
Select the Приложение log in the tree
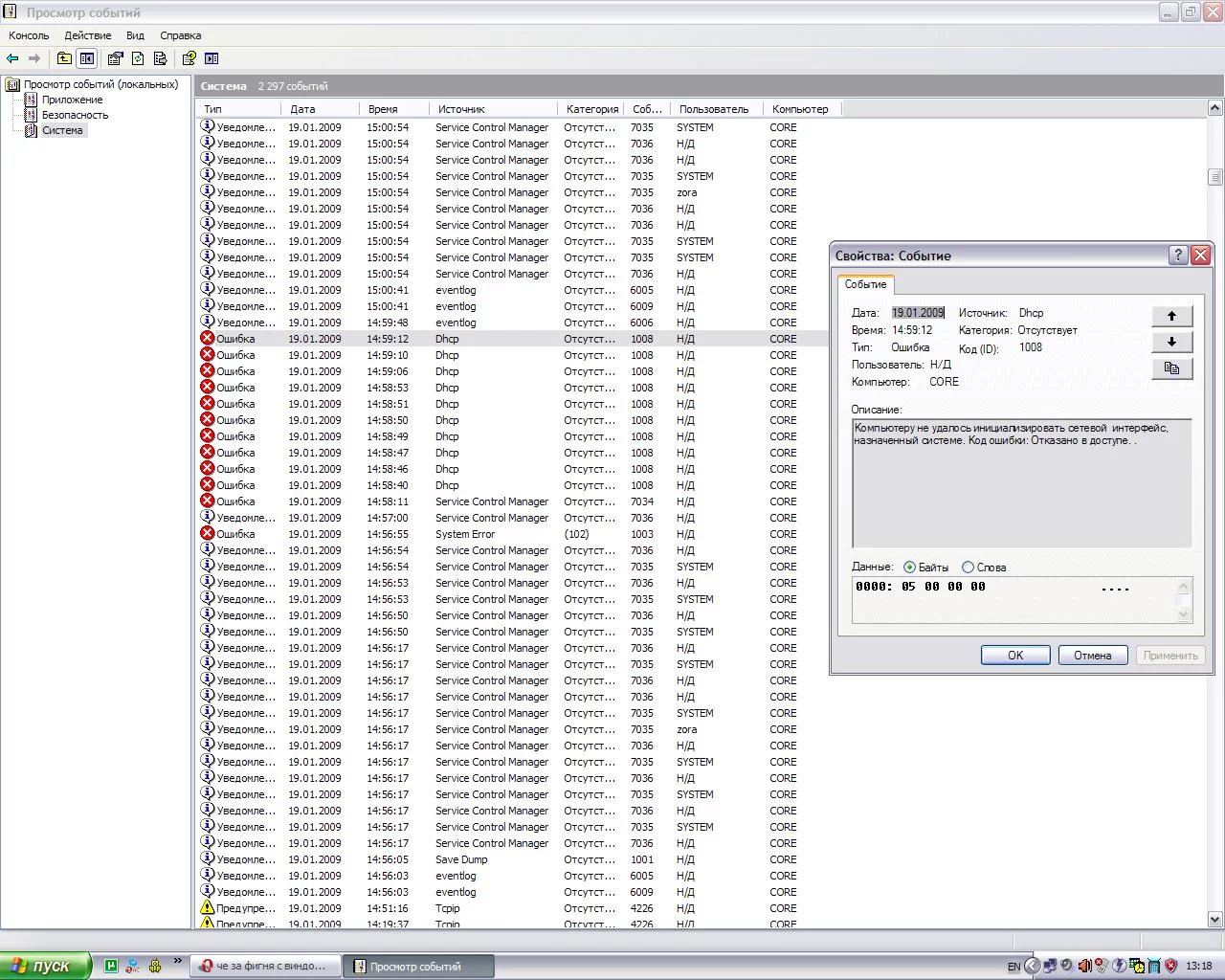point(72,100)
